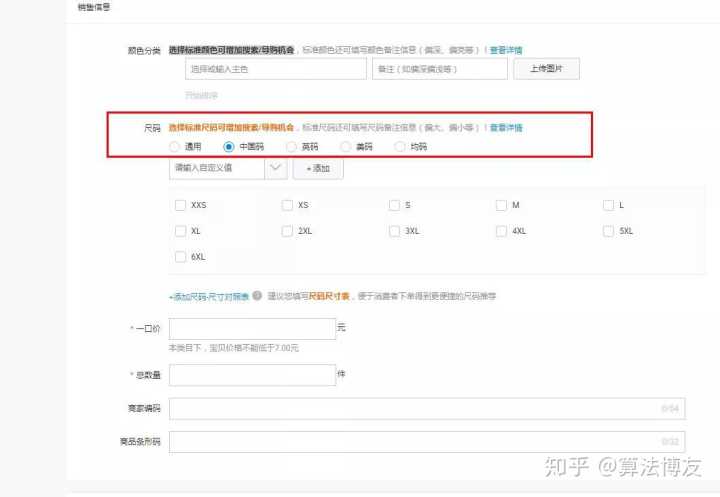Viewport: 720px width, 497px height.
Task: Focus the 一口价 price field
Action: pos(253,329)
